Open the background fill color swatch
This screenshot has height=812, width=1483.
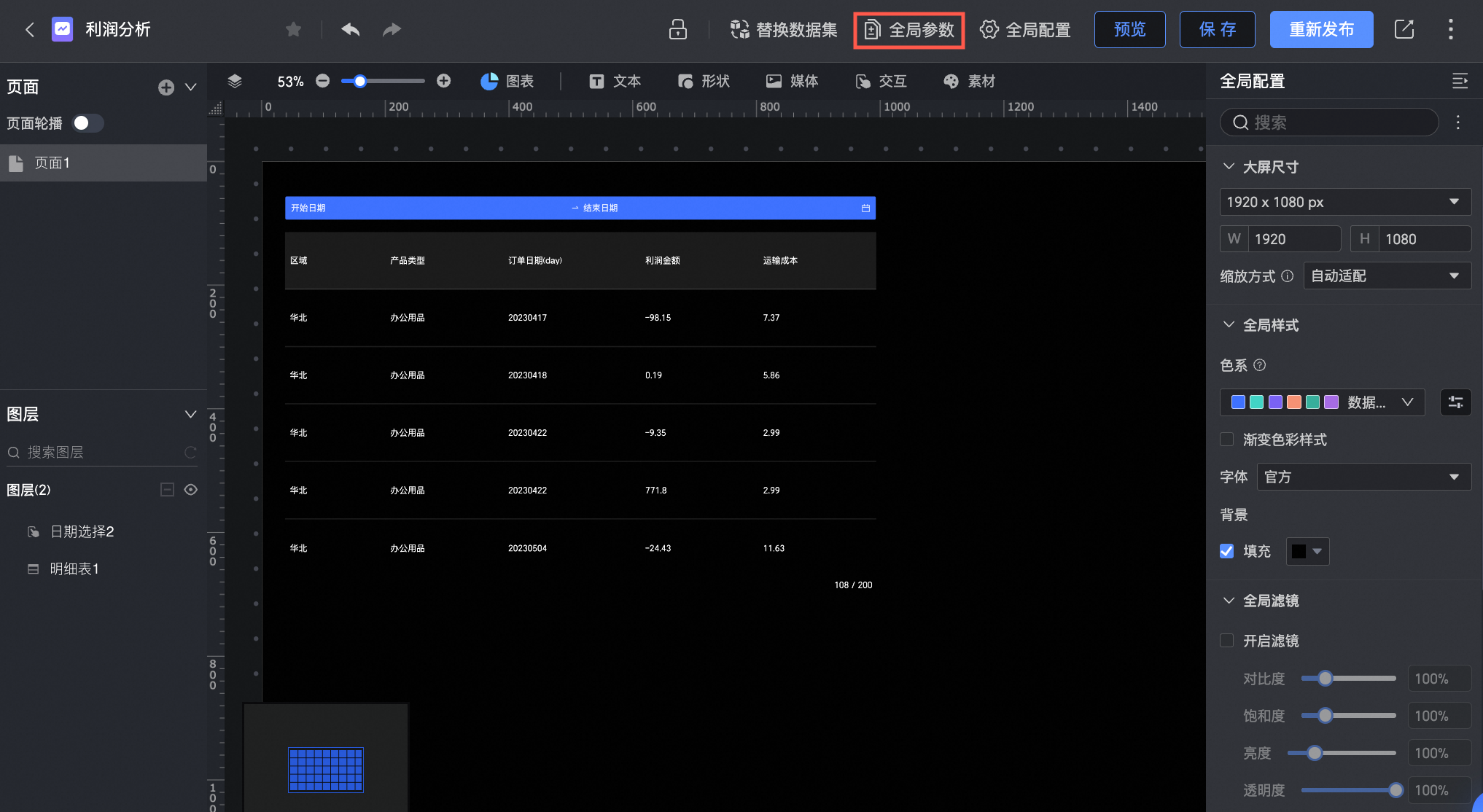[x=1308, y=552]
